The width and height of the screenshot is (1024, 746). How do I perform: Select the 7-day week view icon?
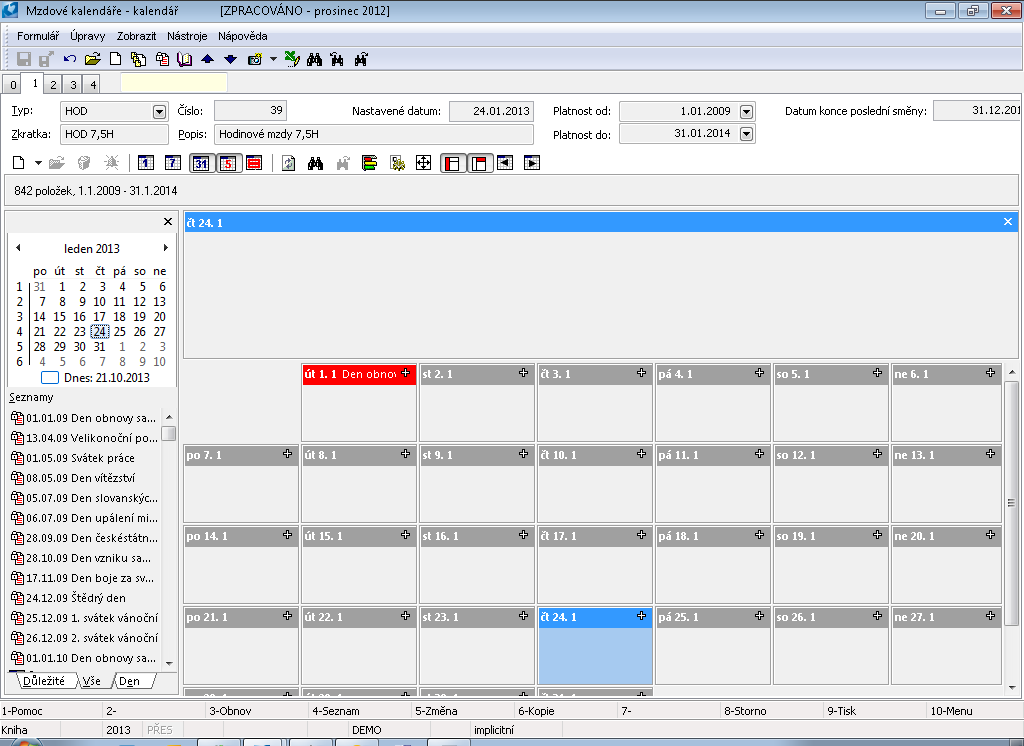pos(171,163)
